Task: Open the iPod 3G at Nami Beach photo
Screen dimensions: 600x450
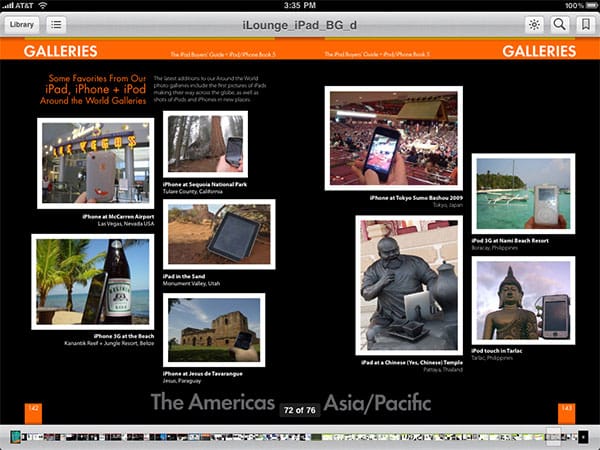Action: [523, 194]
